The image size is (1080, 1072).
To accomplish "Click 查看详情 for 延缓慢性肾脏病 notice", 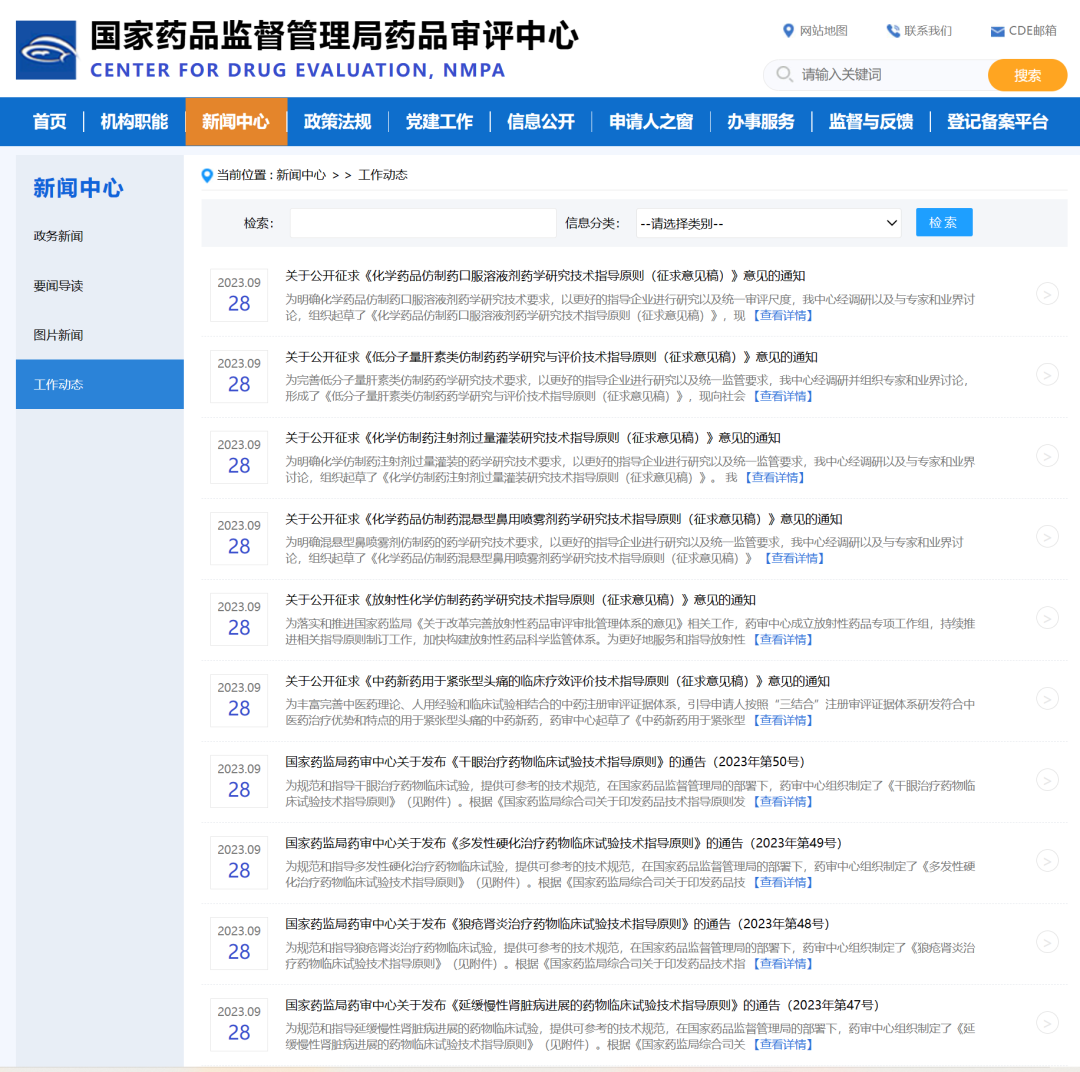I will click(782, 1044).
